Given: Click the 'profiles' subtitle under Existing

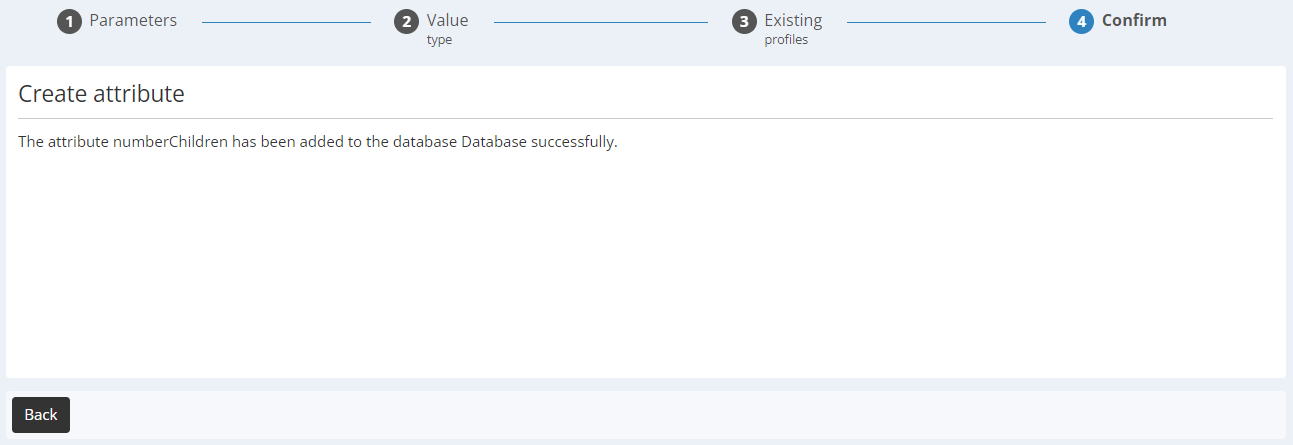Looking at the screenshot, I should pyautogui.click(x=786, y=40).
